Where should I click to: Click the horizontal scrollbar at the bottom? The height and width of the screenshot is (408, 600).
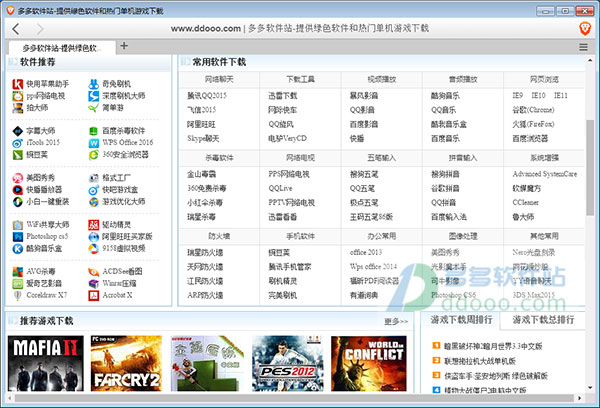[294, 398]
